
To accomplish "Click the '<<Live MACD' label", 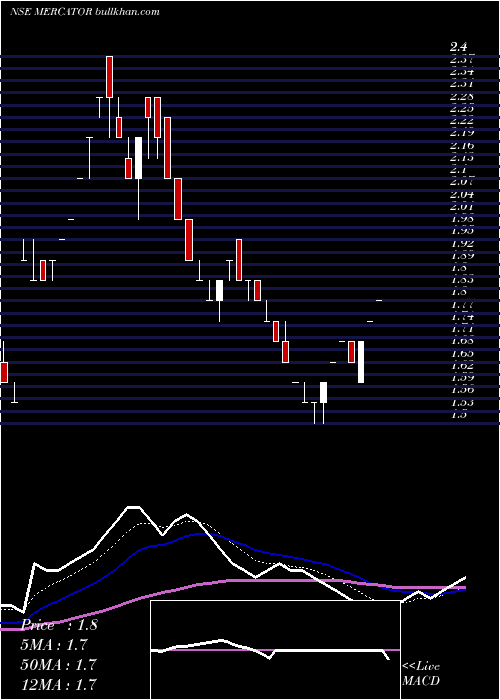I will (x=421, y=674).
